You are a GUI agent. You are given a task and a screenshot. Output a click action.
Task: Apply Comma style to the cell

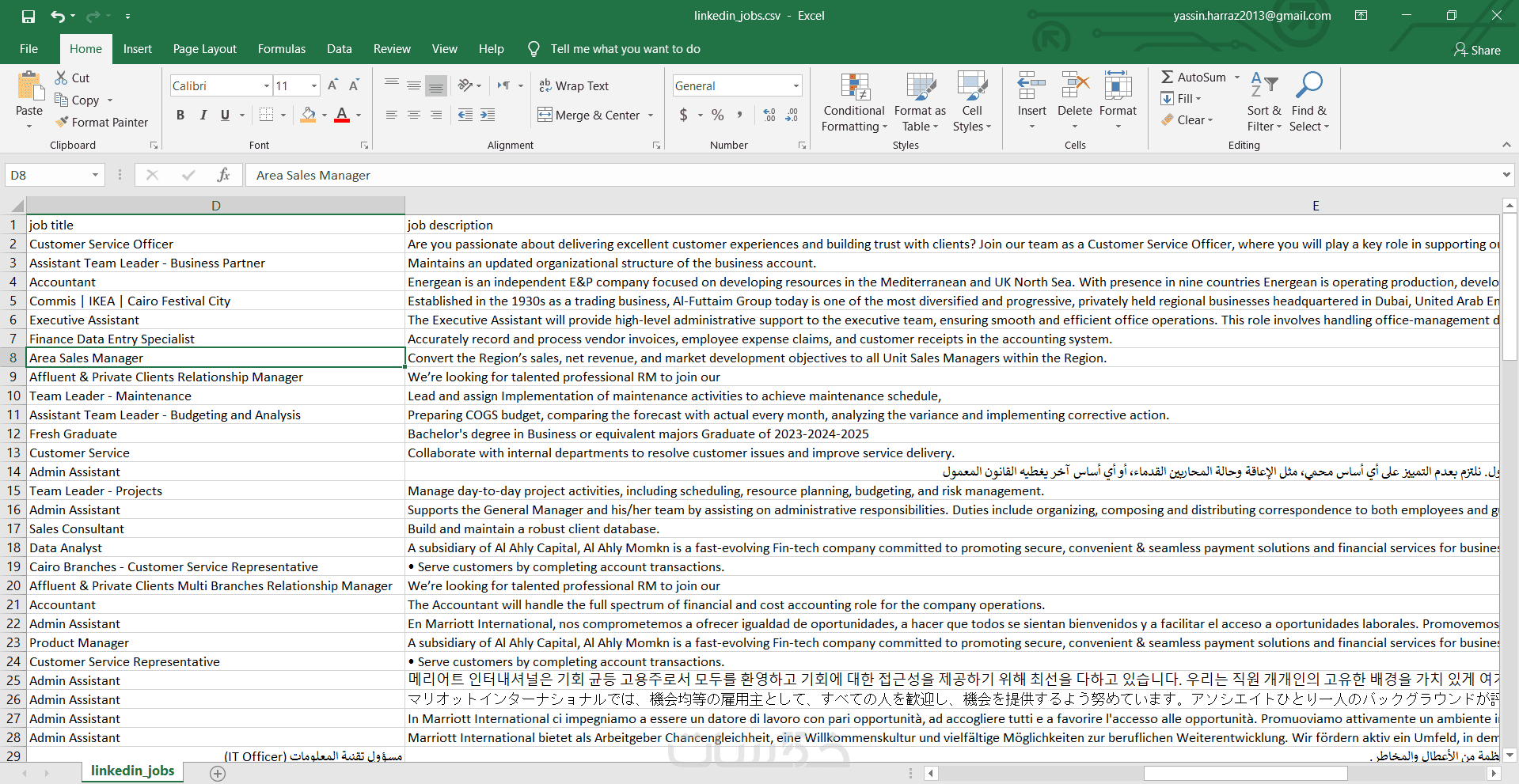click(x=740, y=115)
